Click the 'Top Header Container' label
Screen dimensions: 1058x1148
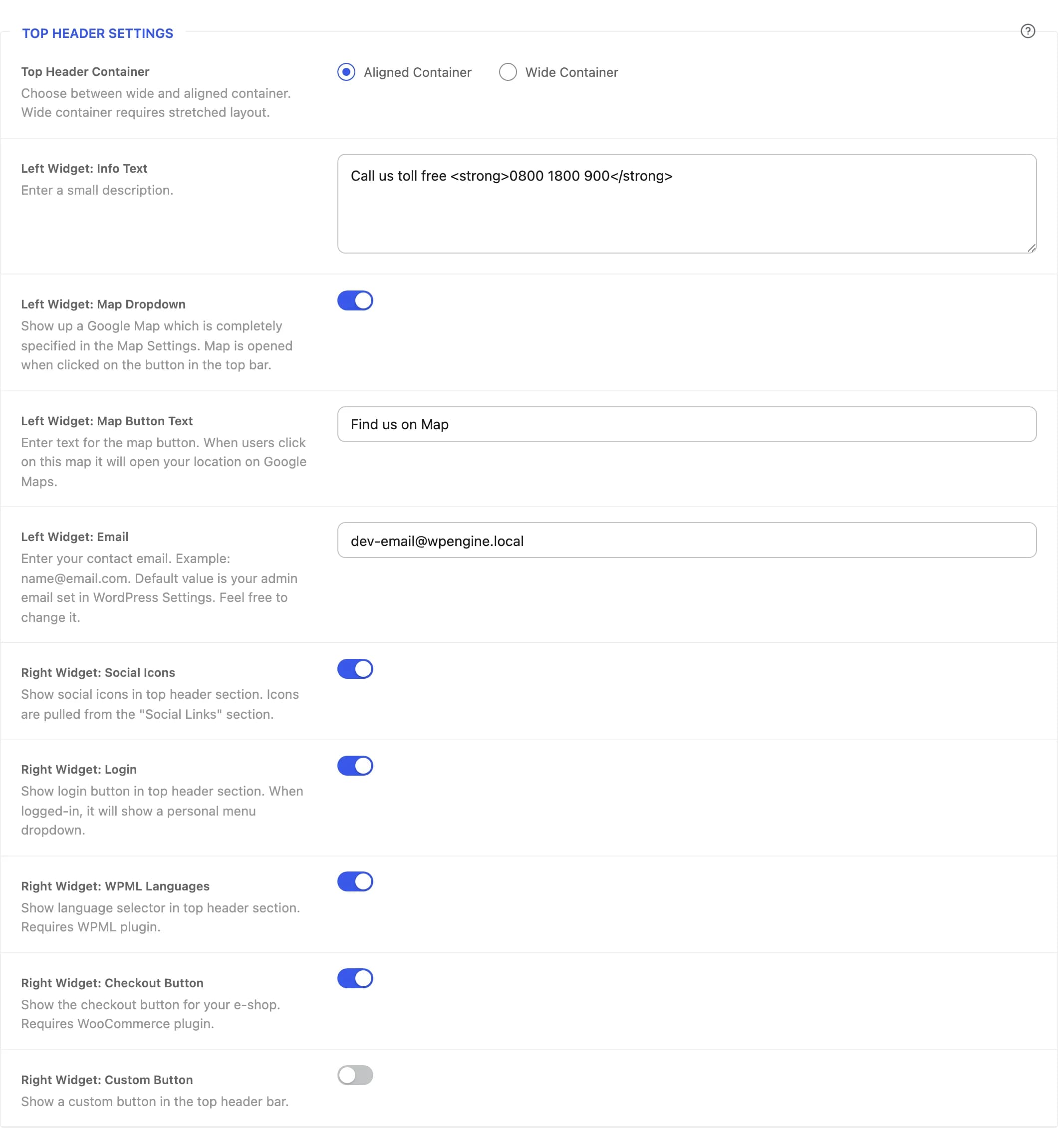pos(85,71)
